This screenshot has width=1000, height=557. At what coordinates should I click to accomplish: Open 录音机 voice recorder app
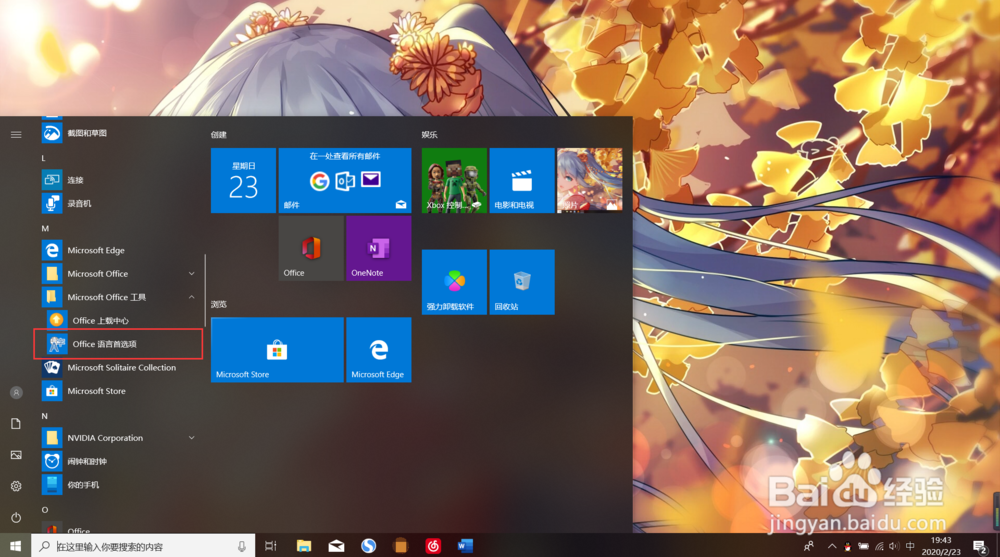[x=119, y=204]
